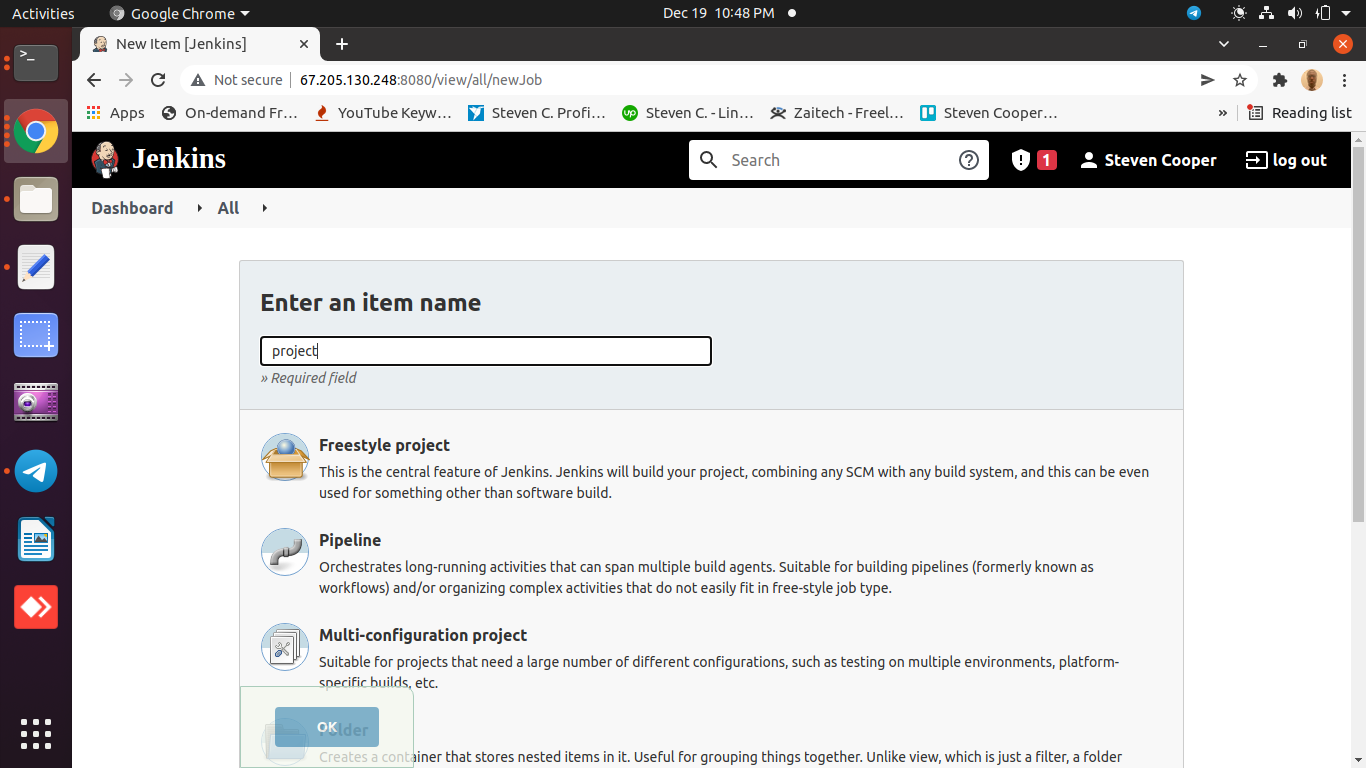
Task: Click the page vertical scrollbar
Action: click(1358, 333)
